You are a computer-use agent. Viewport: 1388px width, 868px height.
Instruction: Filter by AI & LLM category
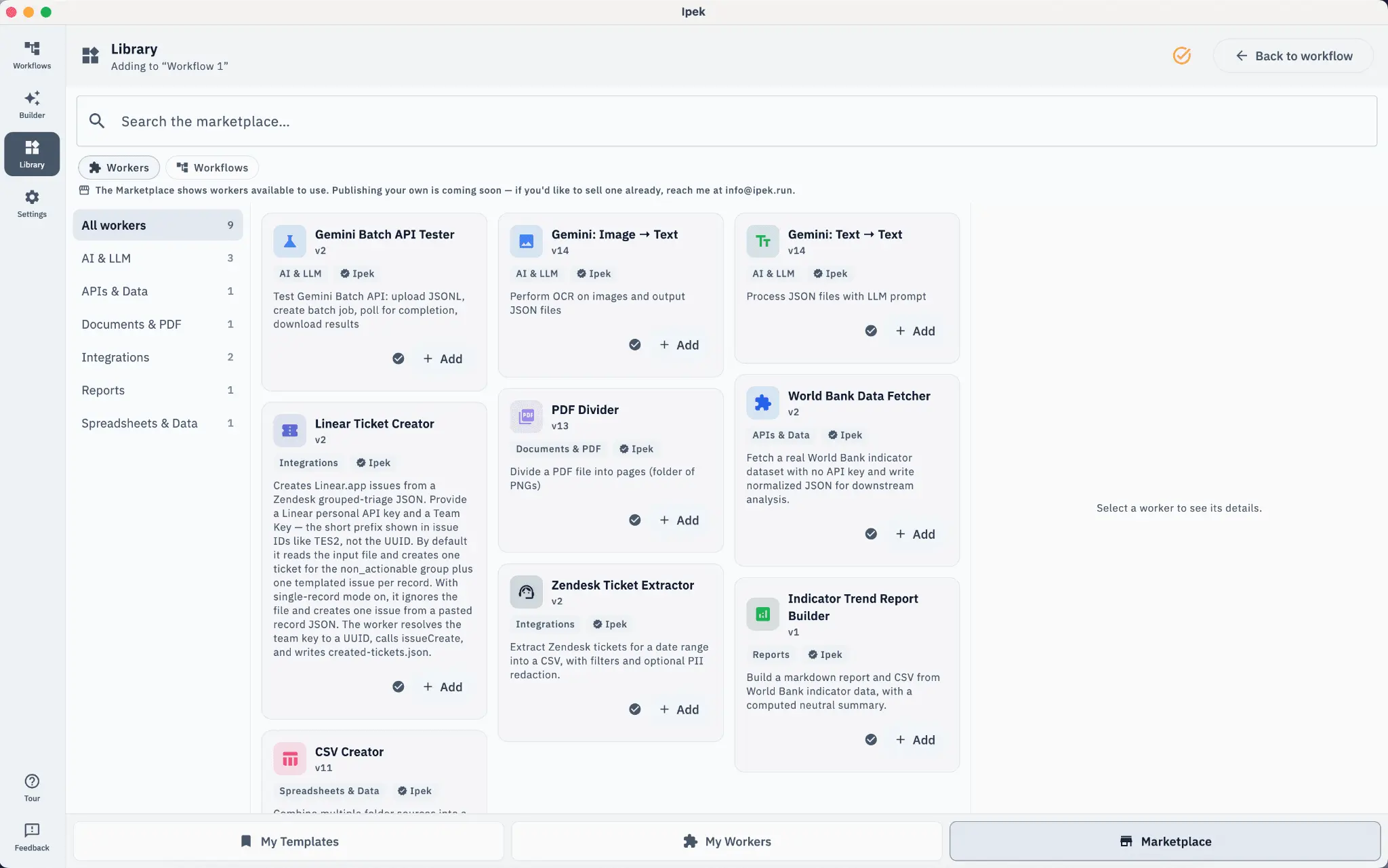coord(157,258)
